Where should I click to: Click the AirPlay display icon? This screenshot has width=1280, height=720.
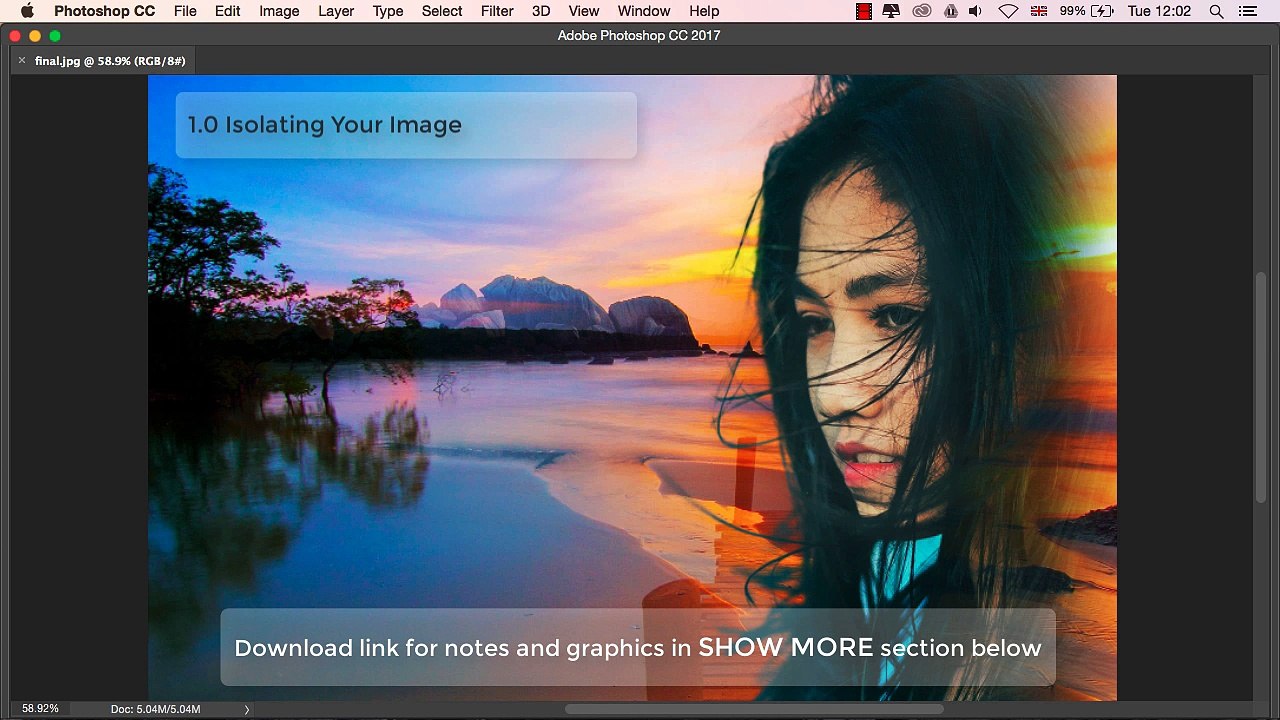891,11
